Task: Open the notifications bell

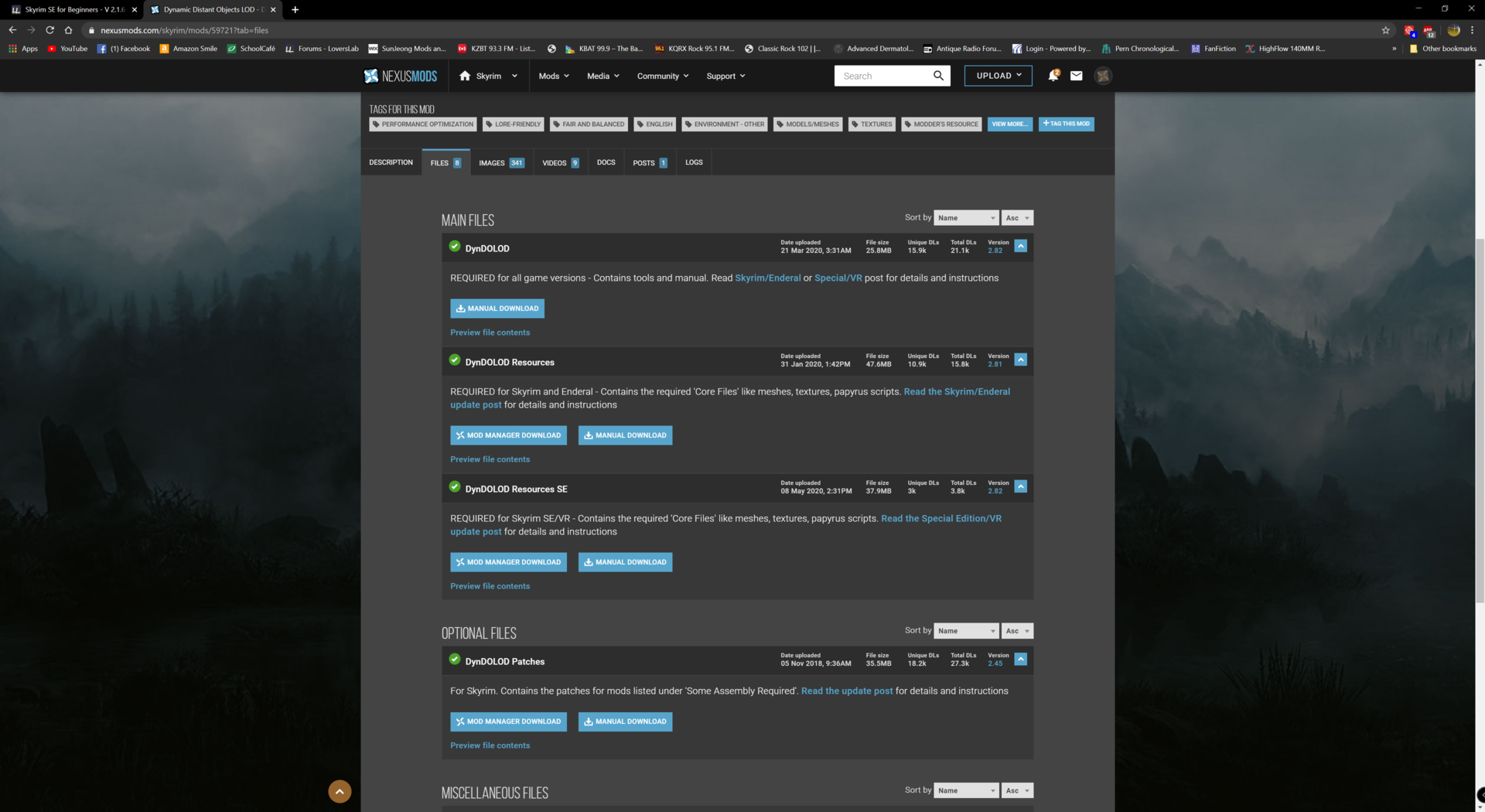Action: (x=1053, y=75)
